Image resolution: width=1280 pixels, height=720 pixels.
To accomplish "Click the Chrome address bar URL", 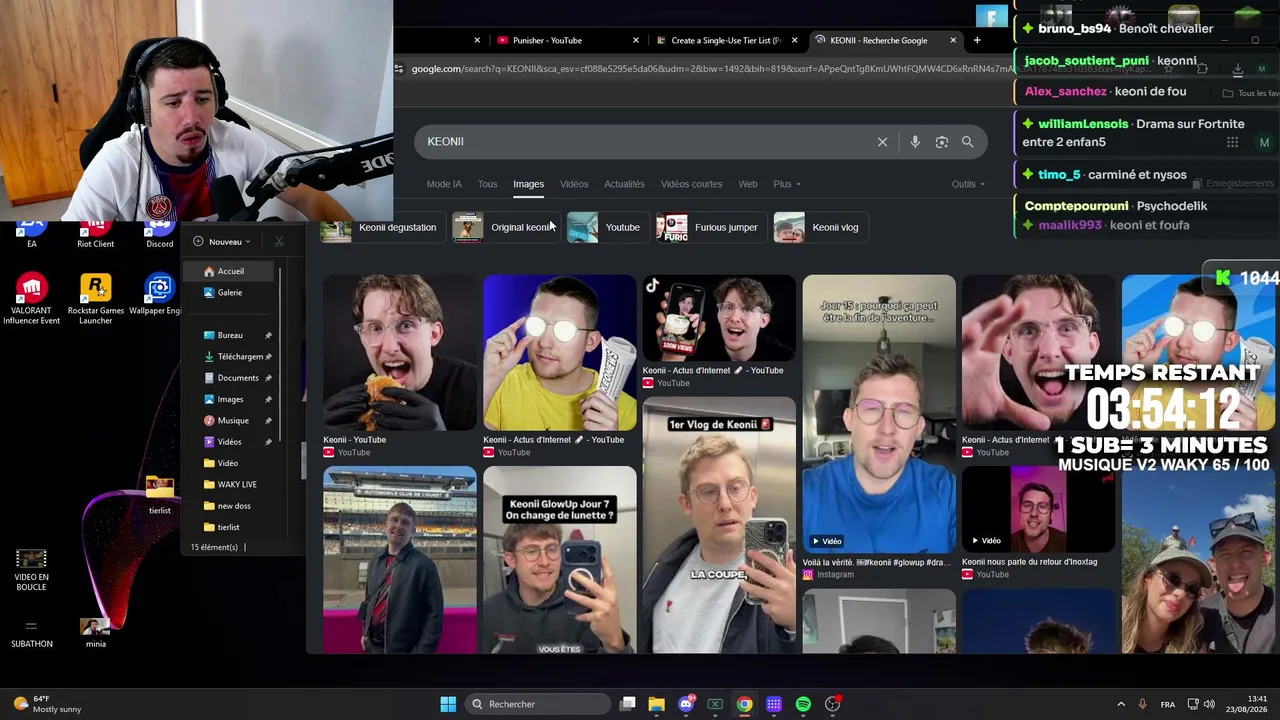I will 710,69.
